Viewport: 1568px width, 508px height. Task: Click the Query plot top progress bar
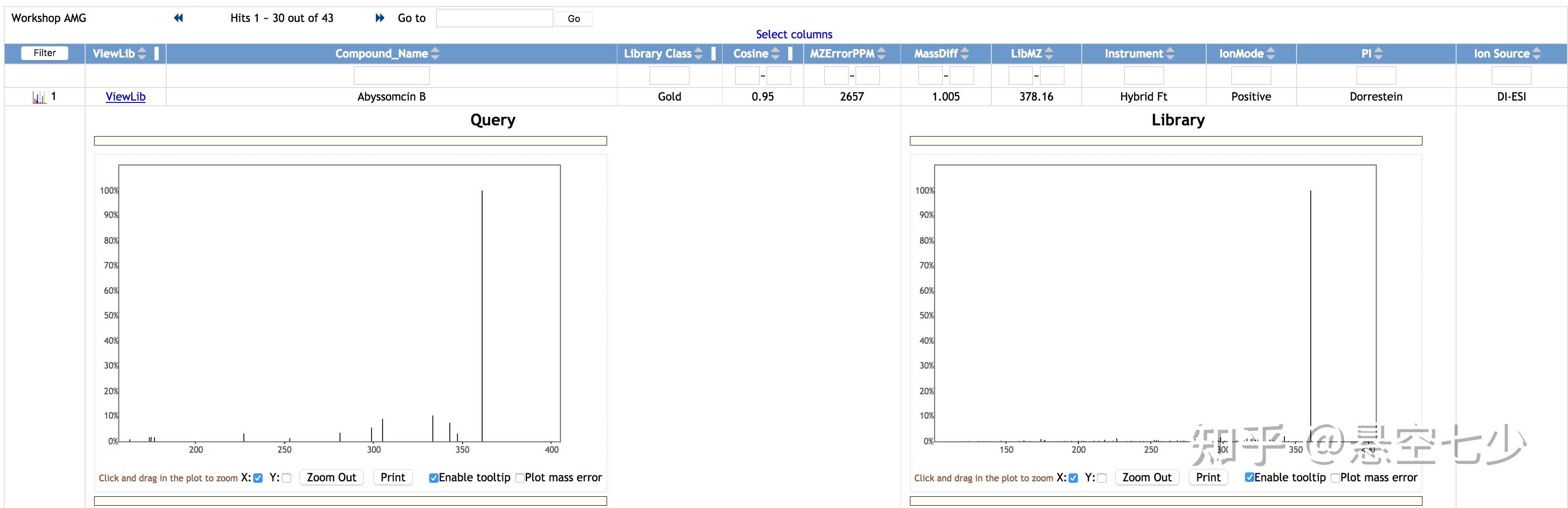(350, 141)
